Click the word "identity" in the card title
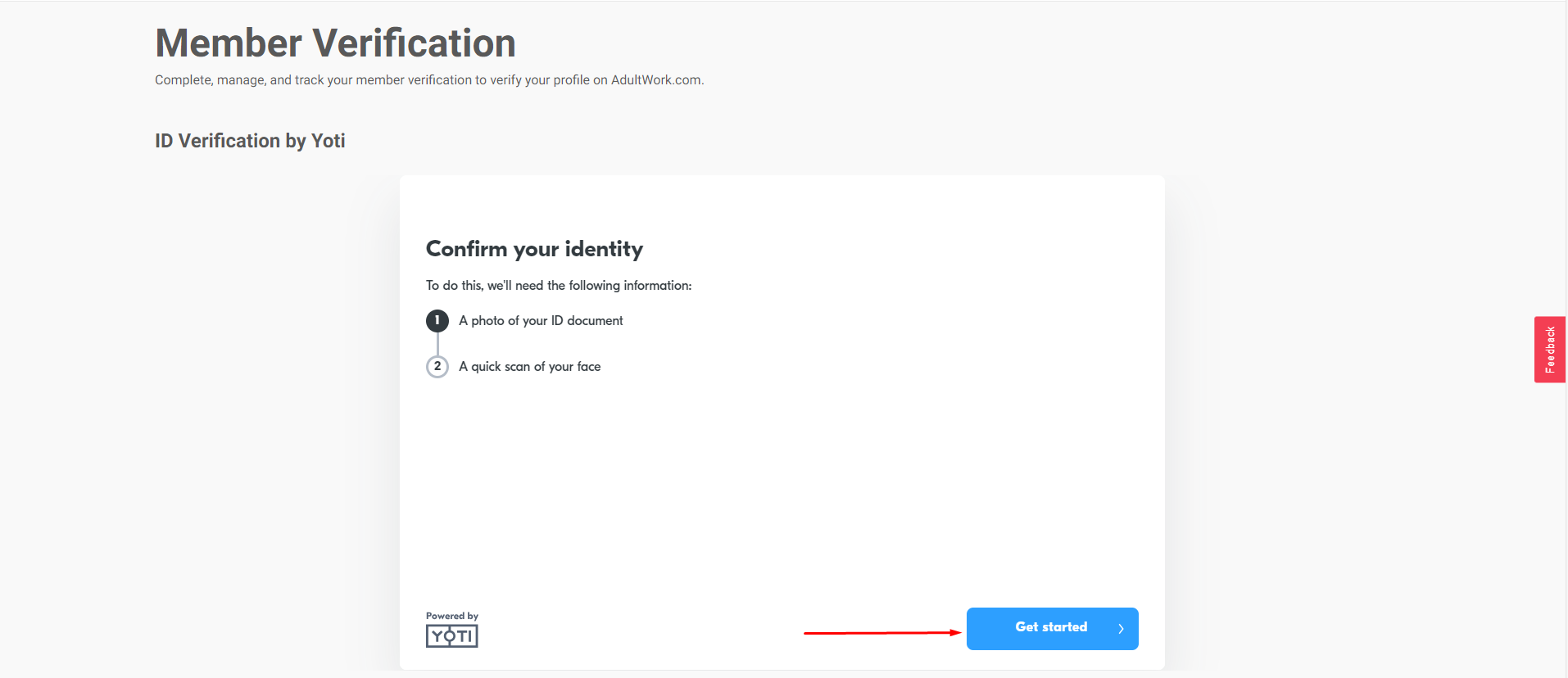Screen dimensions: 1568x678 pos(604,249)
